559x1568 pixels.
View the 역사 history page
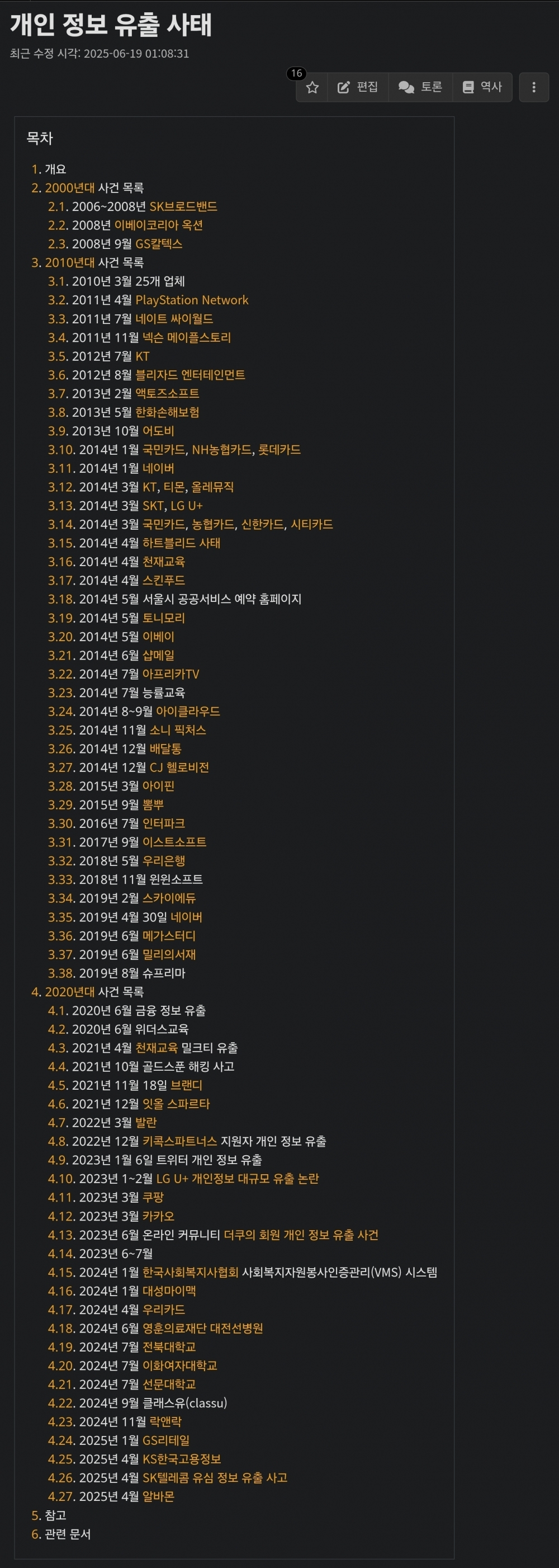pos(482,87)
